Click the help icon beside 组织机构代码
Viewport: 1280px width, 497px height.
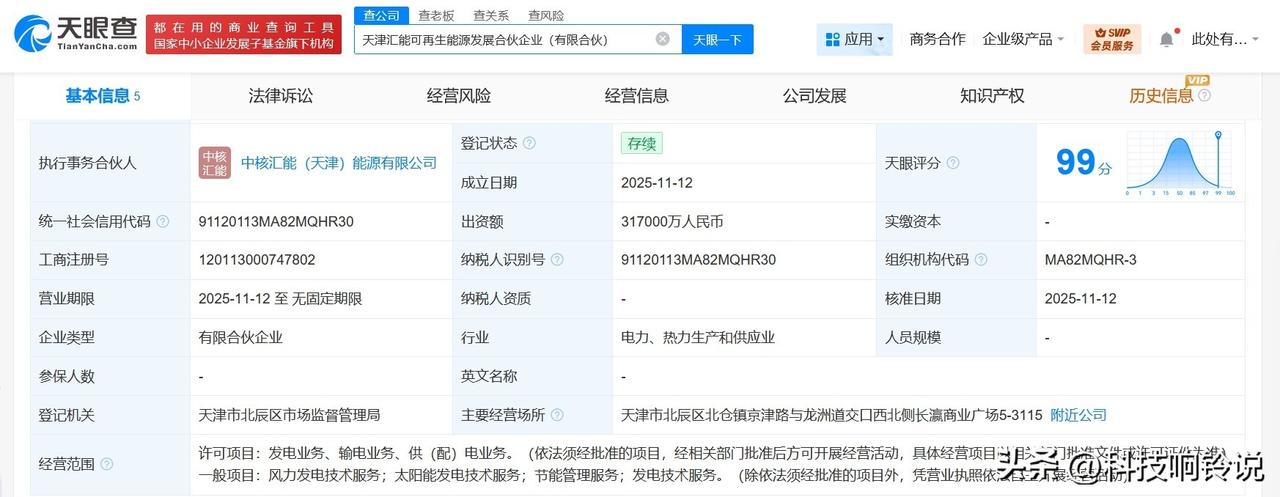[981, 259]
